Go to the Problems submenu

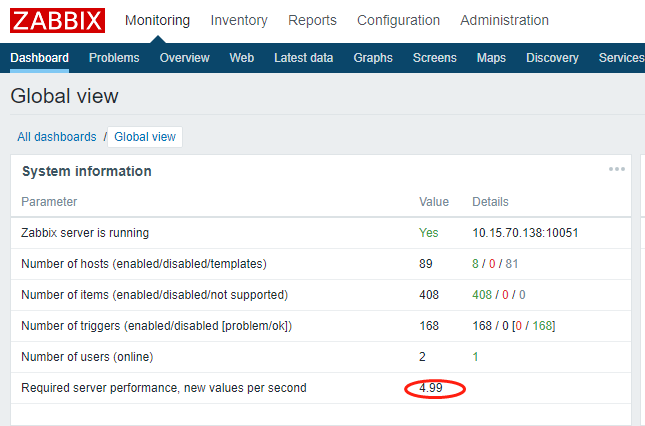[114, 58]
